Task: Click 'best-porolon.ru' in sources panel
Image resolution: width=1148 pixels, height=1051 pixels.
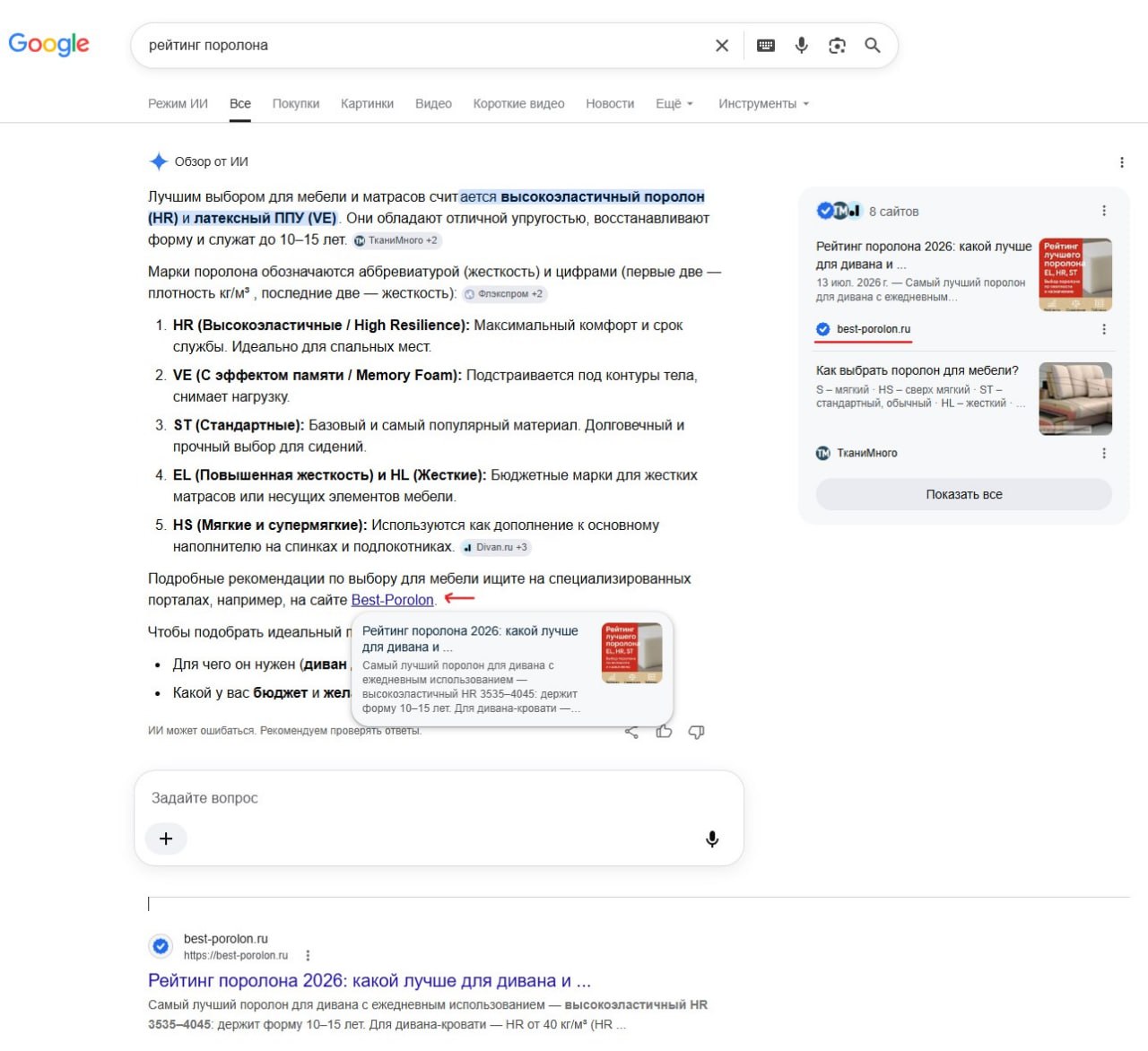Action: [x=874, y=329]
